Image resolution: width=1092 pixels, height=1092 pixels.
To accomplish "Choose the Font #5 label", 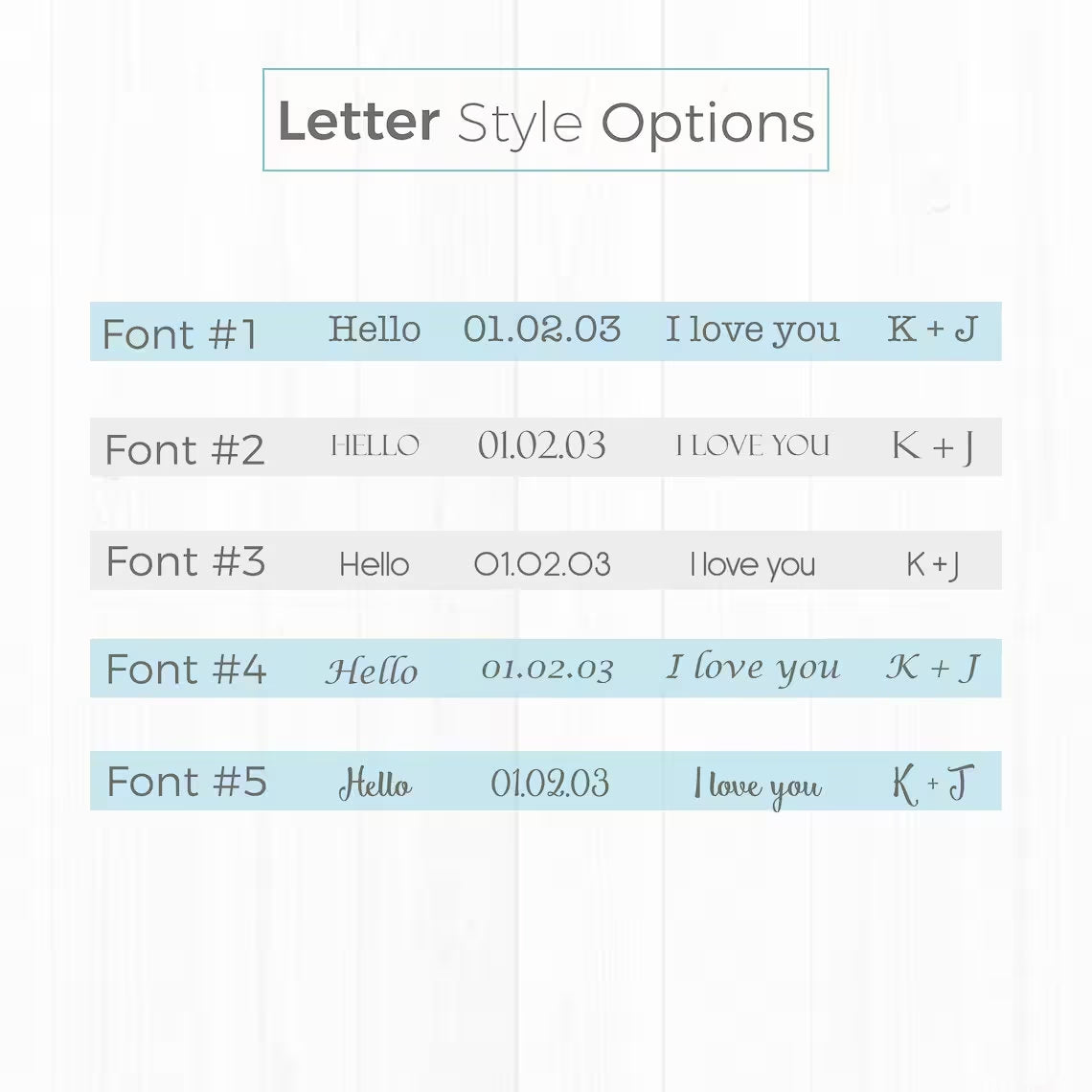I will pos(186,782).
